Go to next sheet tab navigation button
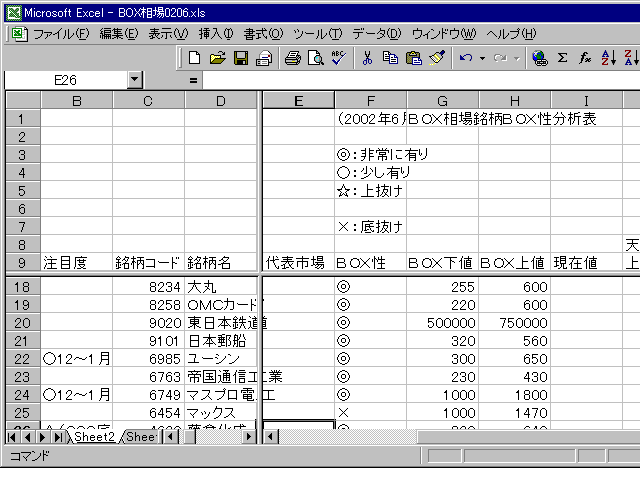The width and height of the screenshot is (640, 480). (42, 437)
